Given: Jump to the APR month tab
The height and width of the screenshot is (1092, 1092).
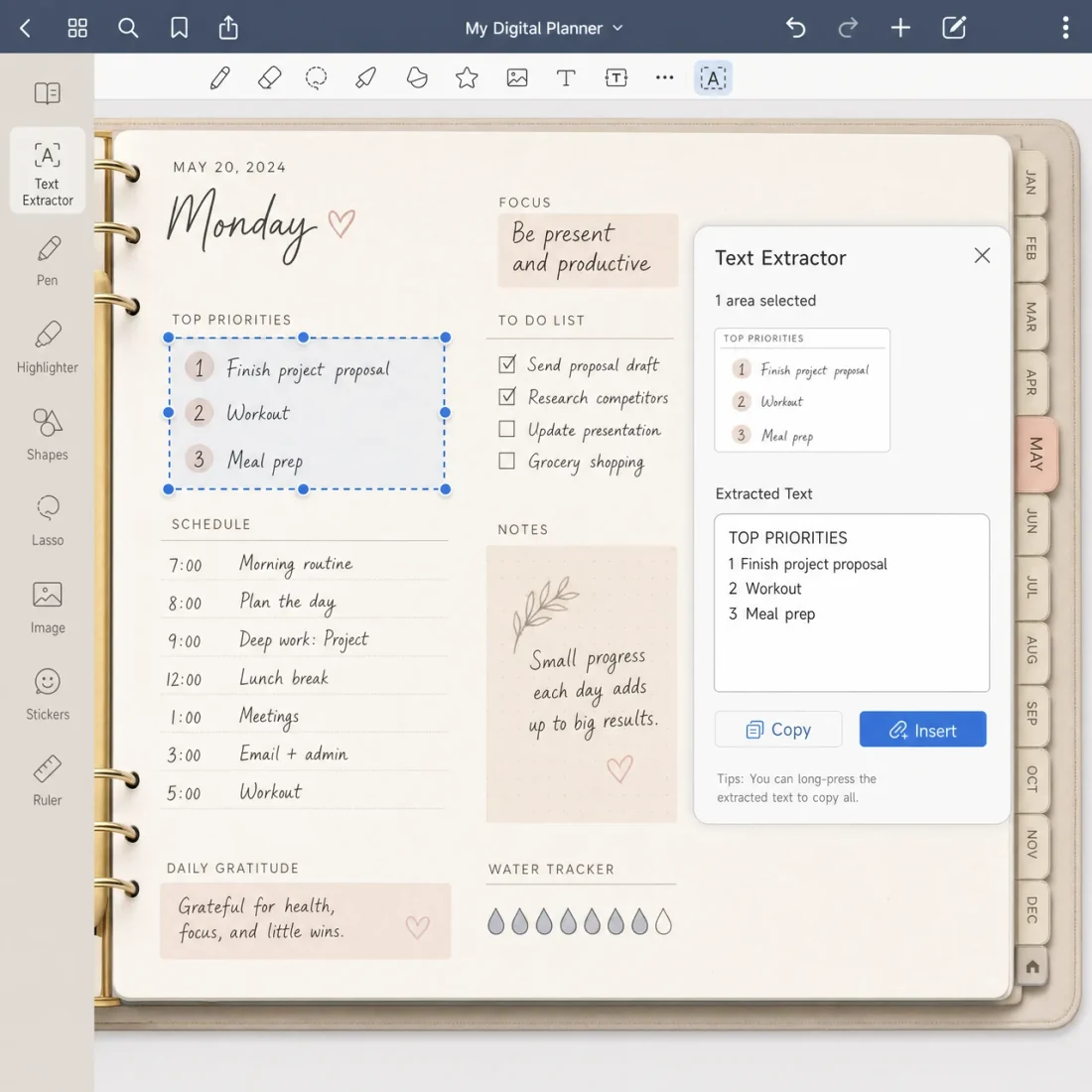Looking at the screenshot, I should (x=1031, y=382).
